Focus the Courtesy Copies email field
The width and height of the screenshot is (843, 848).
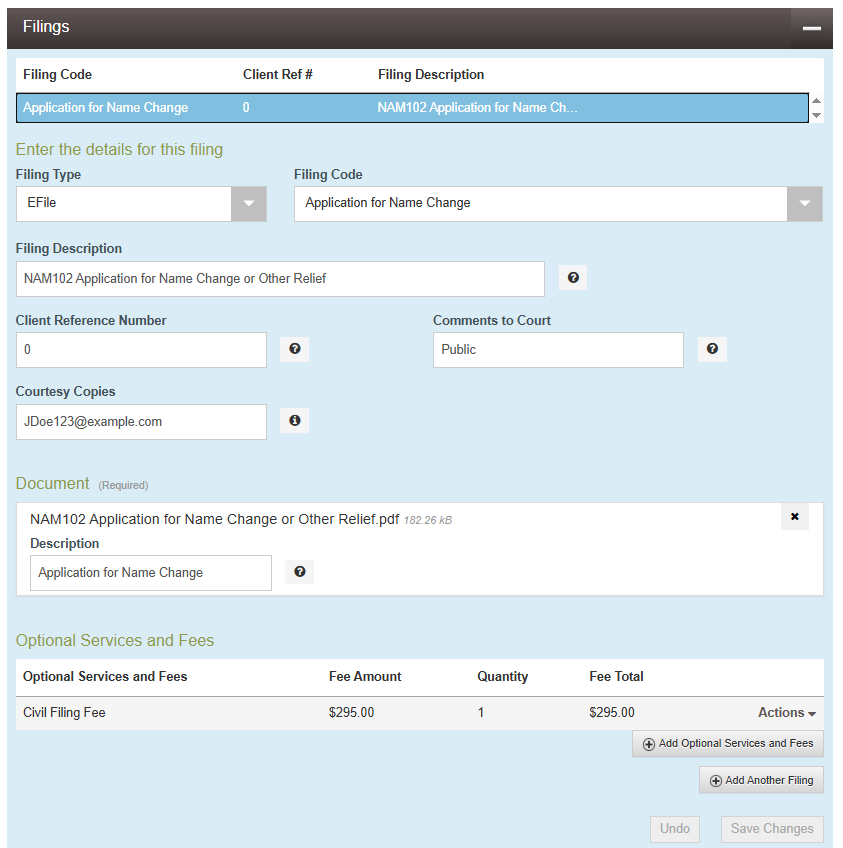coord(141,422)
